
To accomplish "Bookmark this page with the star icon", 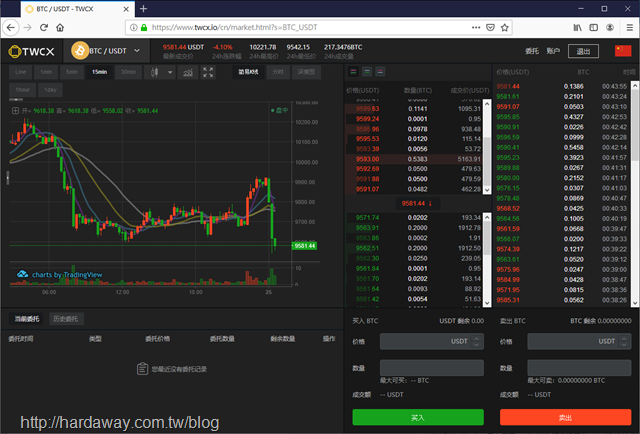I will (504, 27).
